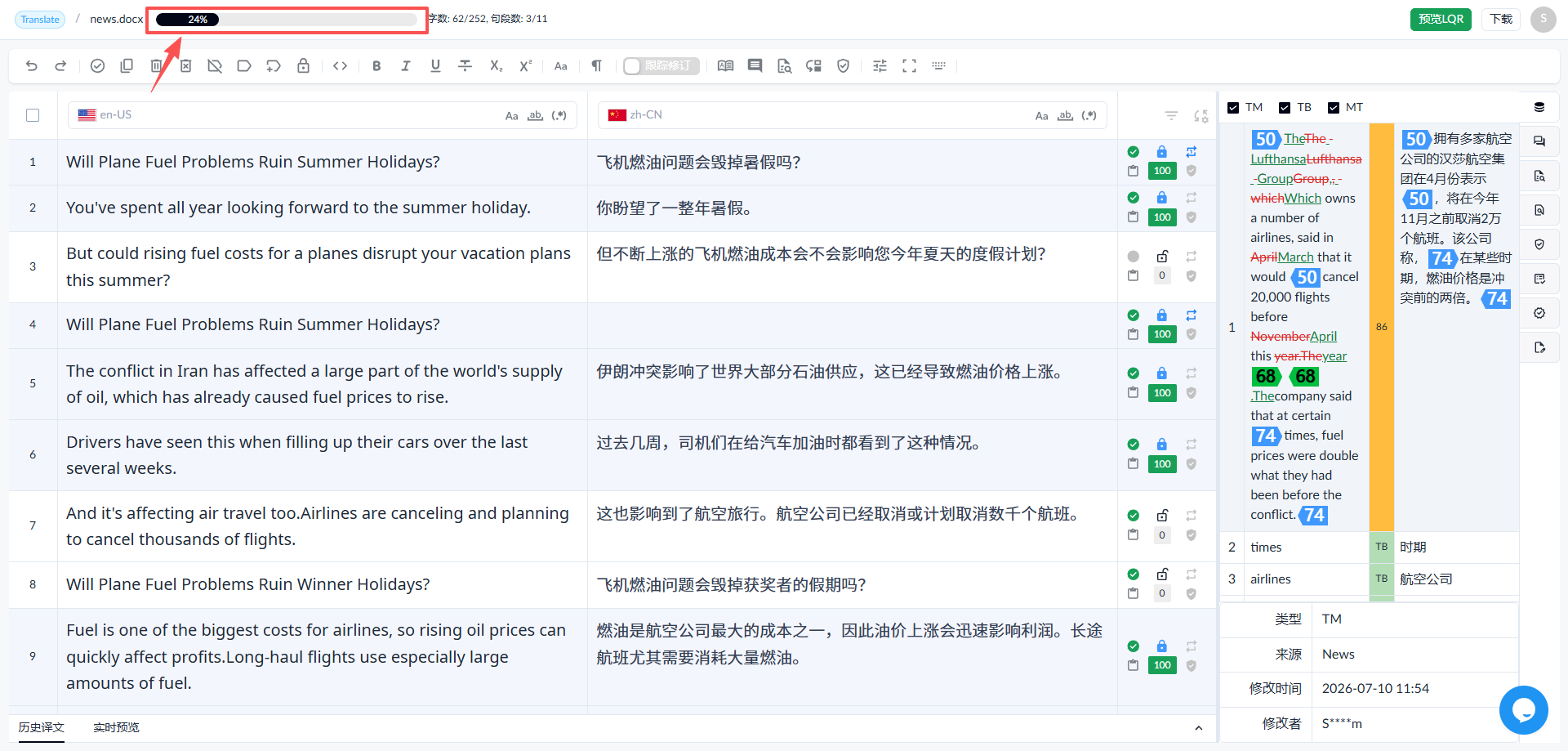Apply strikethrough formatting
This screenshot has width=1568, height=751.
coord(465,66)
